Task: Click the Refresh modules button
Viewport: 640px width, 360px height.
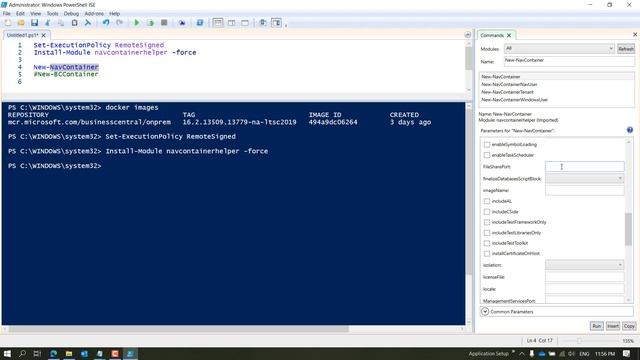Action: pyautogui.click(x=626, y=49)
